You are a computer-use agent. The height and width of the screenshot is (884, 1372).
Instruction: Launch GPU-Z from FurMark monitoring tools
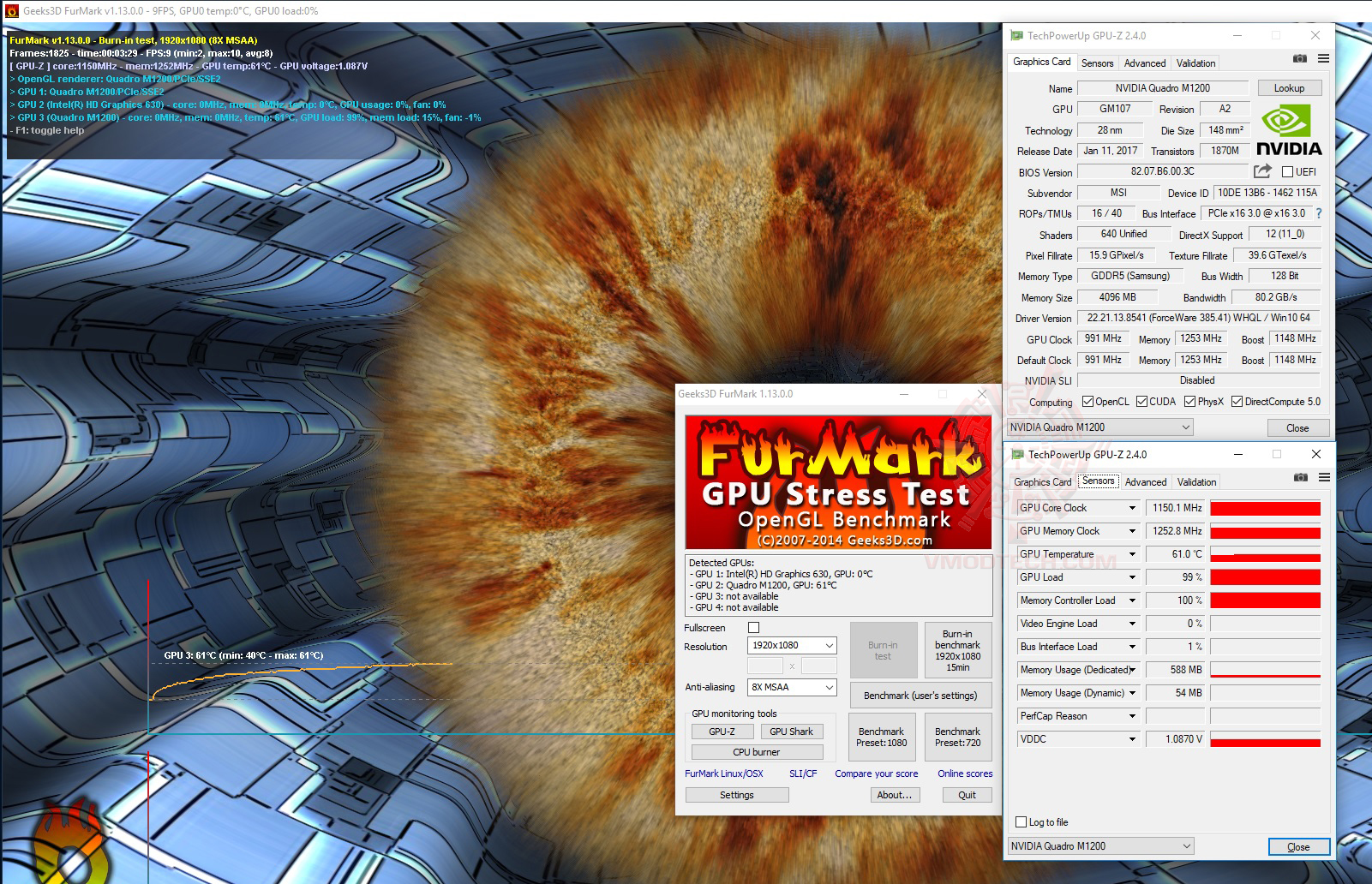[x=722, y=732]
